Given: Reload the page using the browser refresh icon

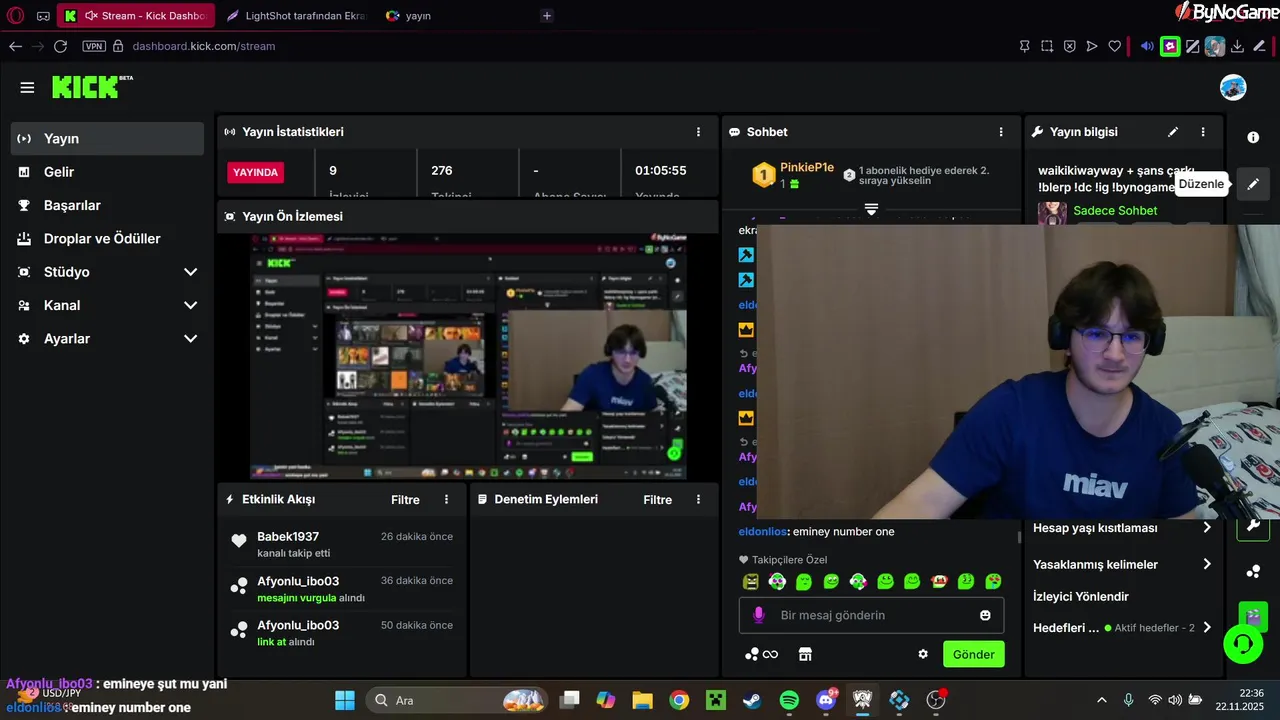Looking at the screenshot, I should pos(60,46).
